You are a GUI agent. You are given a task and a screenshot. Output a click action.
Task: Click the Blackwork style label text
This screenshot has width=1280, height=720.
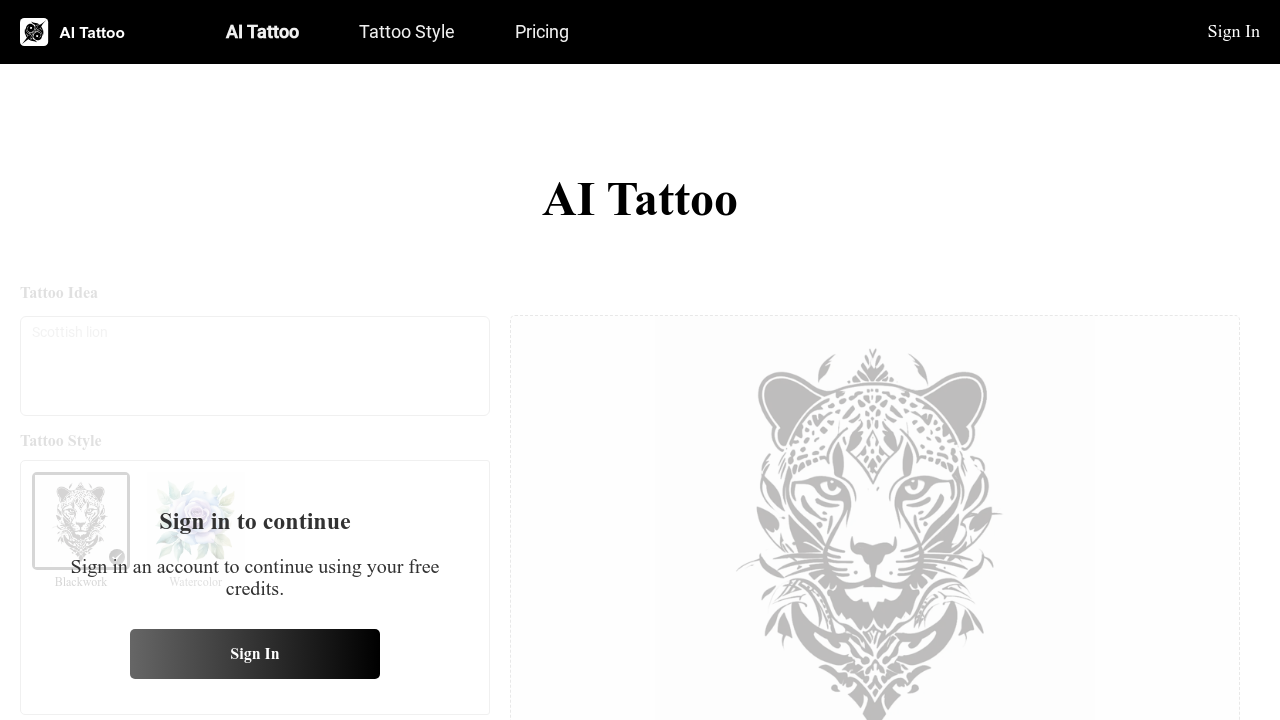(81, 582)
